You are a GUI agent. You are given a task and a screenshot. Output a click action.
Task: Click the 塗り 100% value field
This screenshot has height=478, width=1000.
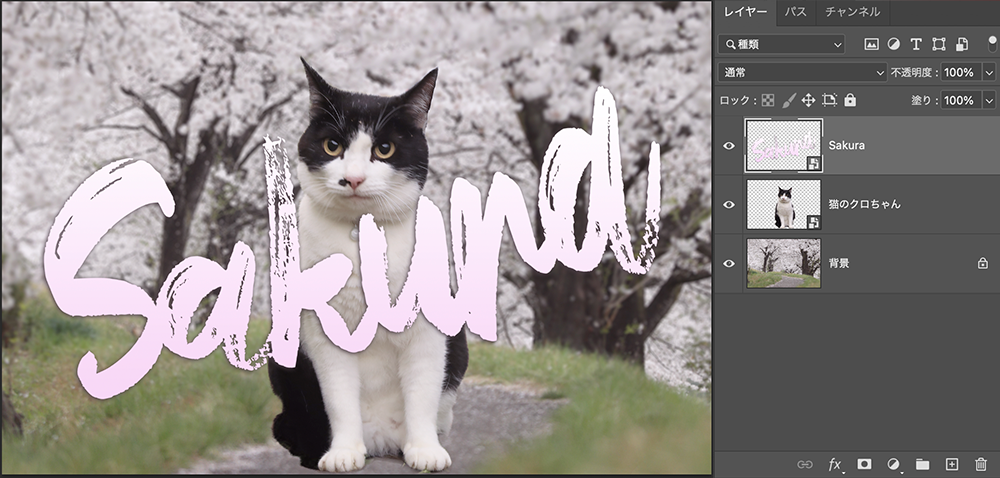[x=962, y=100]
